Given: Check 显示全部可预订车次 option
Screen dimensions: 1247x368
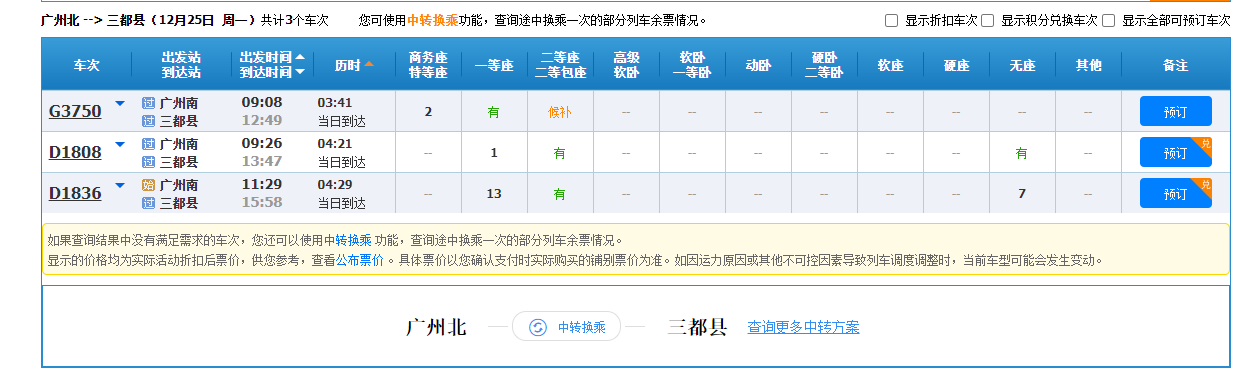Looking at the screenshot, I should pyautogui.click(x=1108, y=20).
